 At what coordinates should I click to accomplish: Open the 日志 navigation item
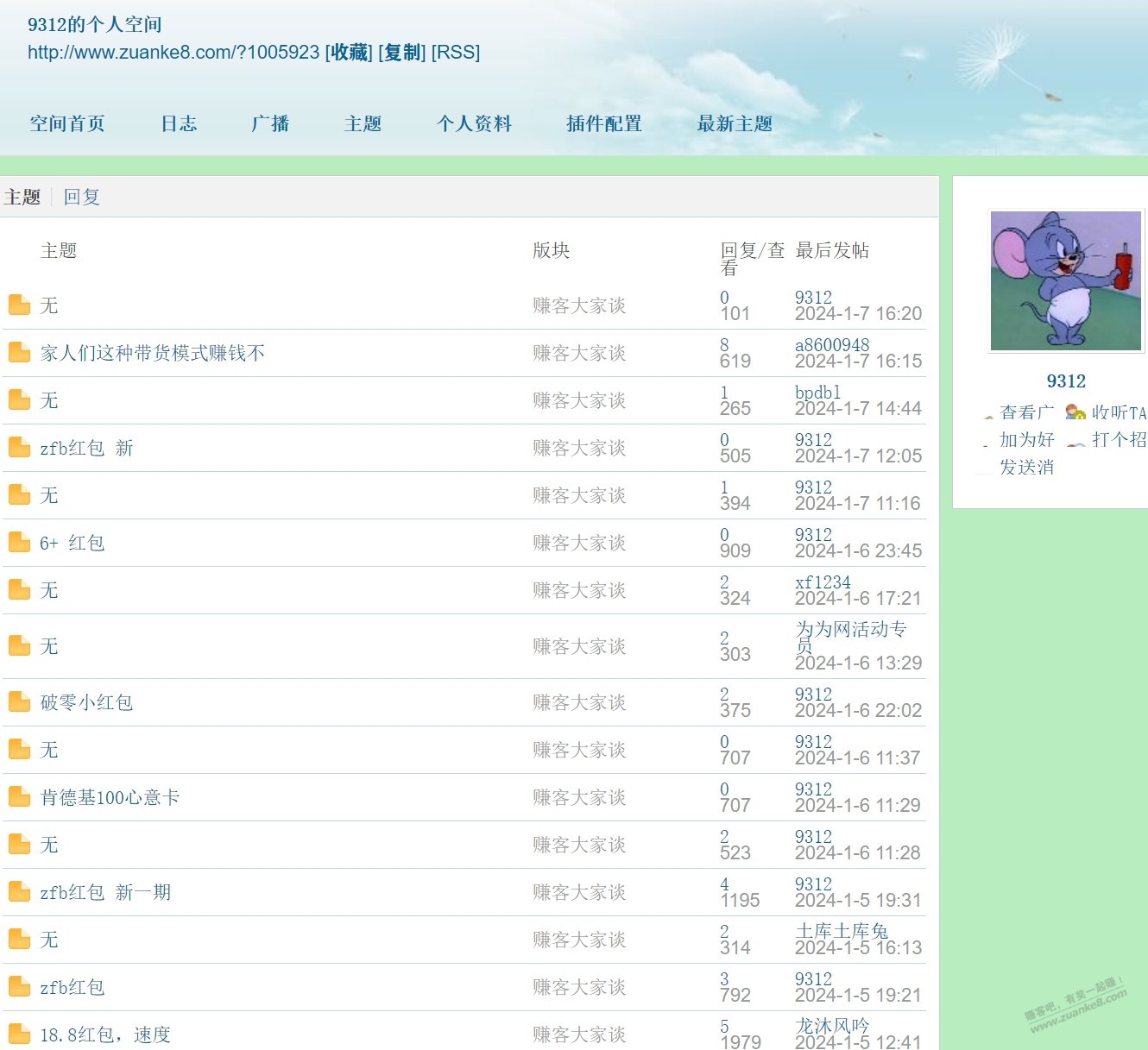[180, 123]
